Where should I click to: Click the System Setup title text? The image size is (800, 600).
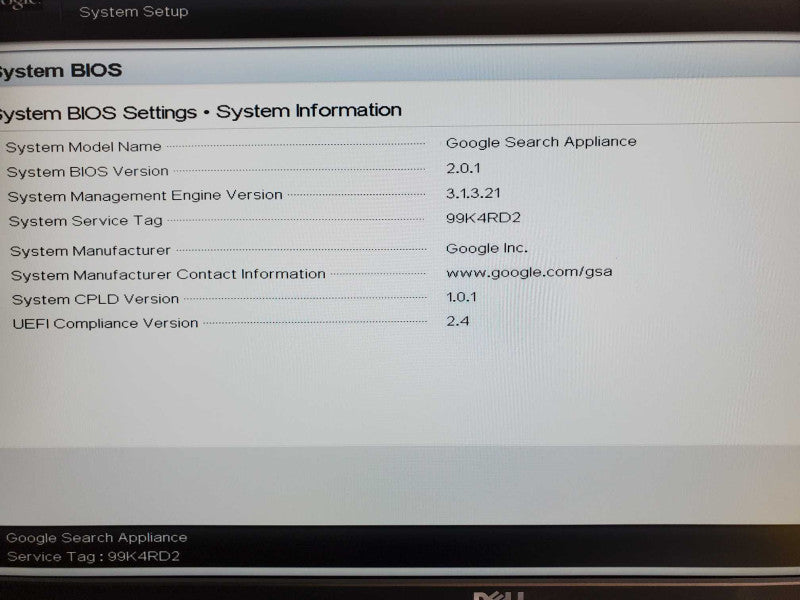[x=134, y=11]
